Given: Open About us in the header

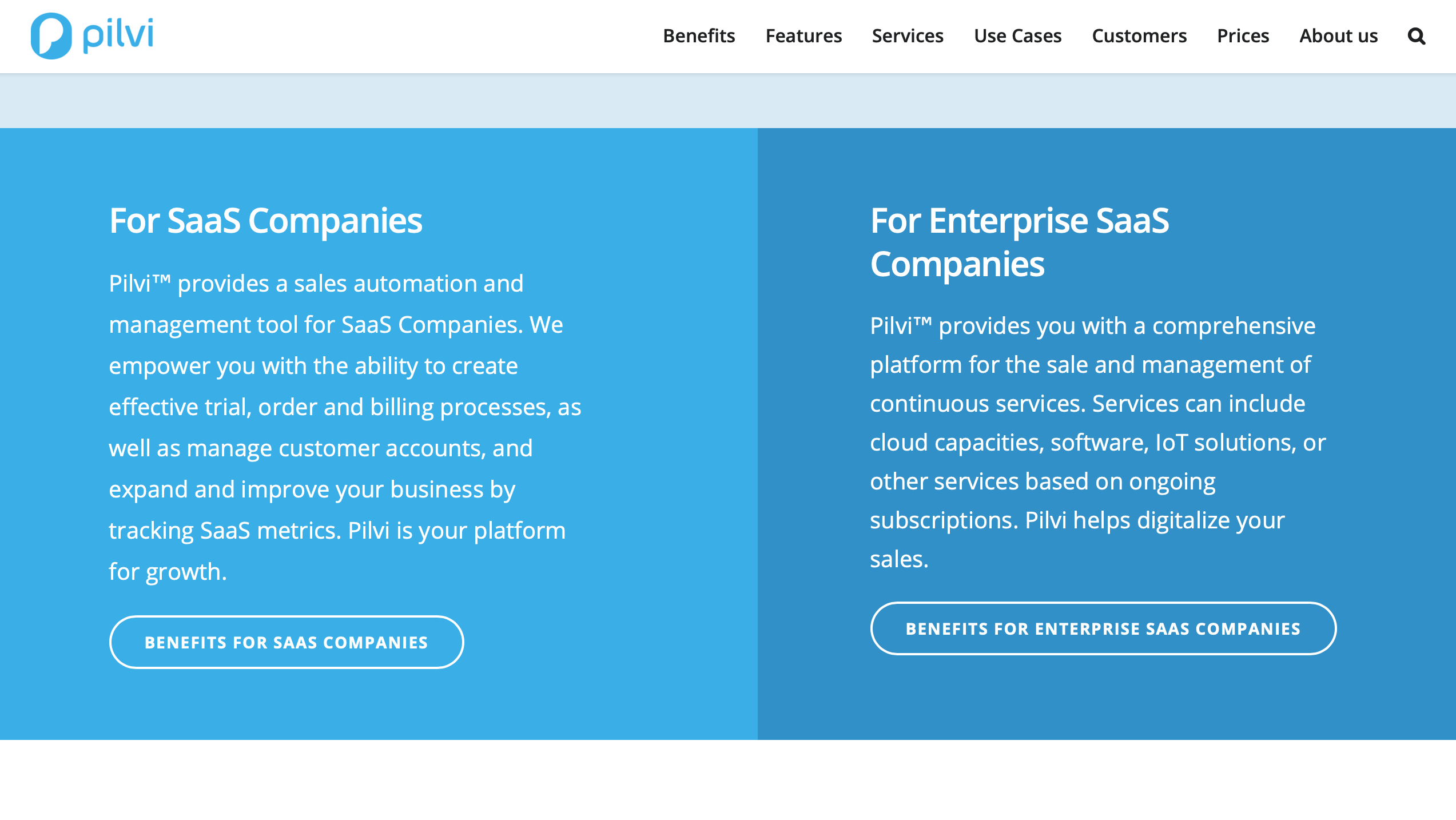Looking at the screenshot, I should tap(1338, 36).
